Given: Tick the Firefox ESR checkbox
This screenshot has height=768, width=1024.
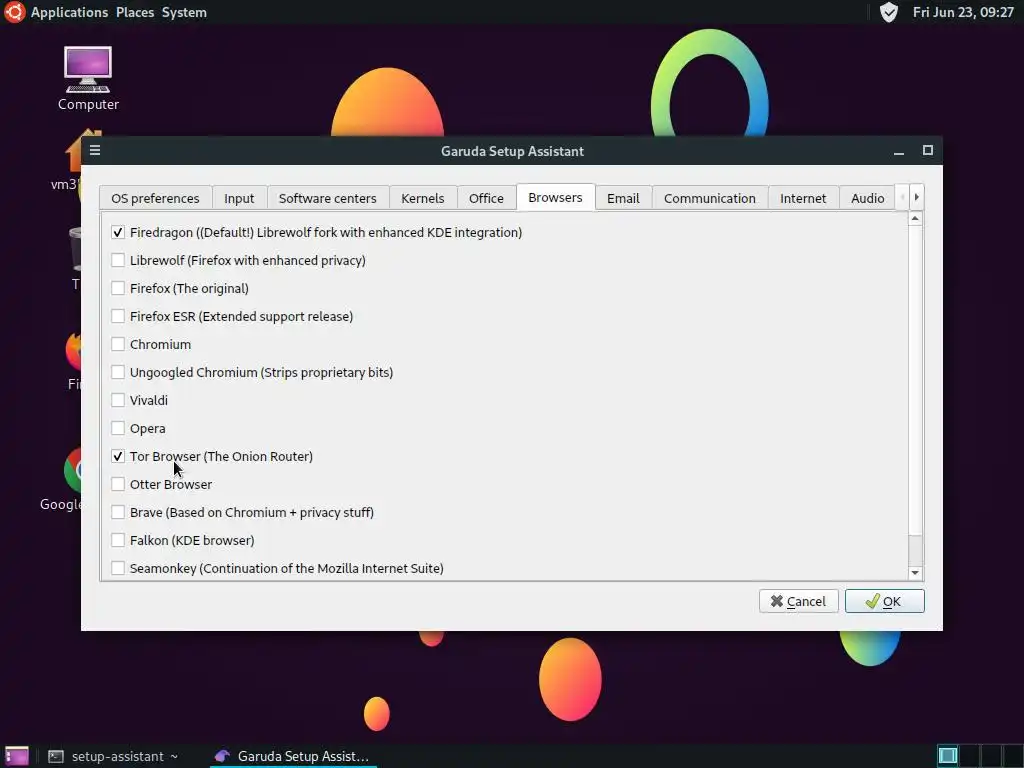Looking at the screenshot, I should click(118, 316).
